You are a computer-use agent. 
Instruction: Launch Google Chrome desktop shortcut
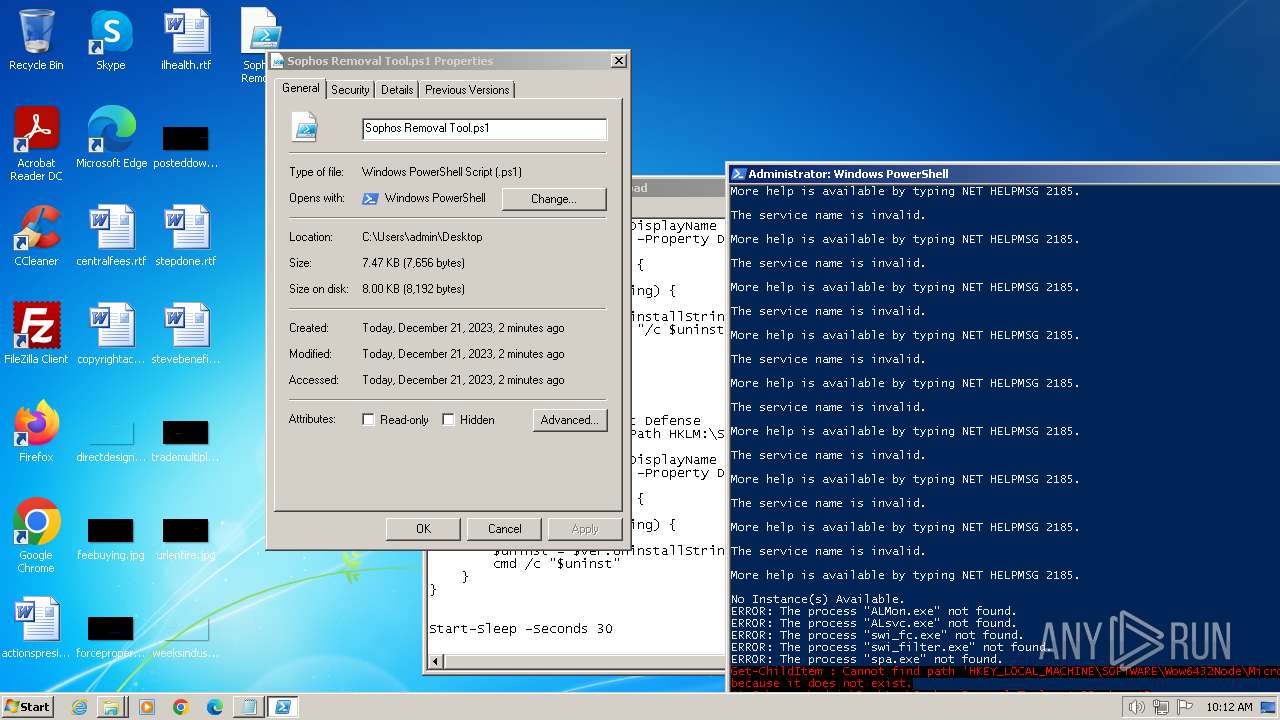coord(36,536)
